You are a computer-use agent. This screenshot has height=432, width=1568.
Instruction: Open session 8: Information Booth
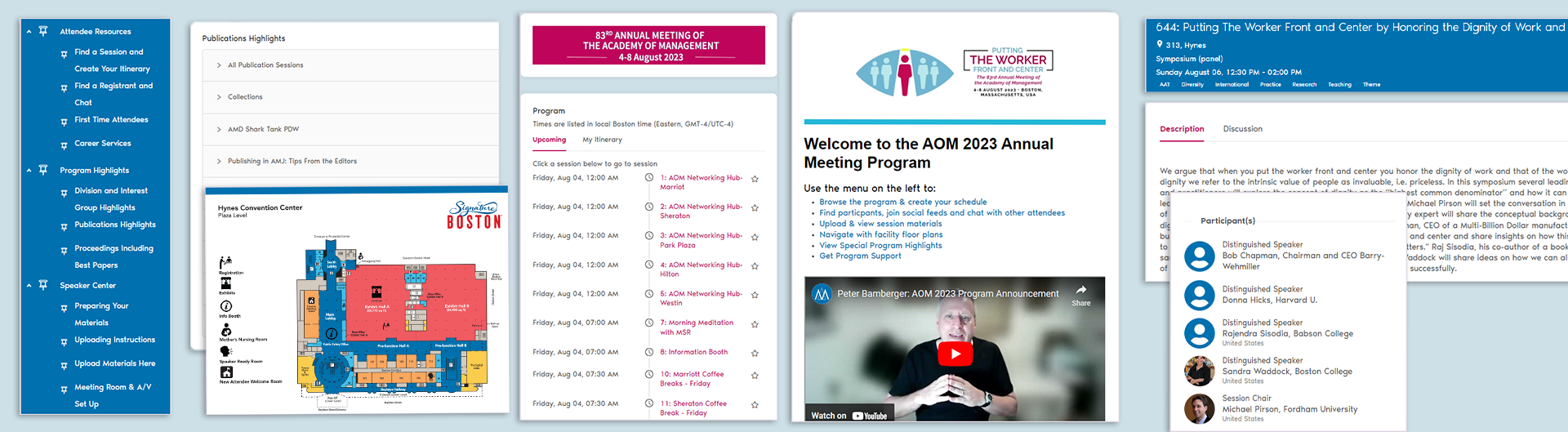click(694, 352)
